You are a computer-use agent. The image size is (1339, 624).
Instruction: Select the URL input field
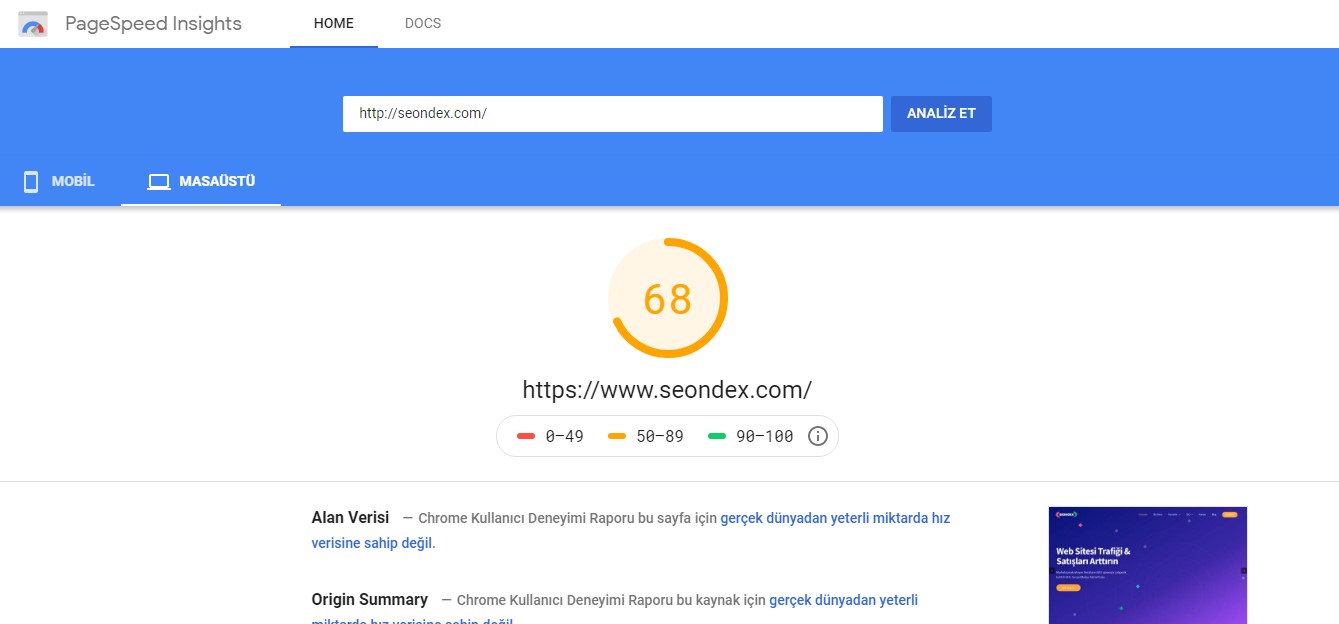[x=612, y=113]
